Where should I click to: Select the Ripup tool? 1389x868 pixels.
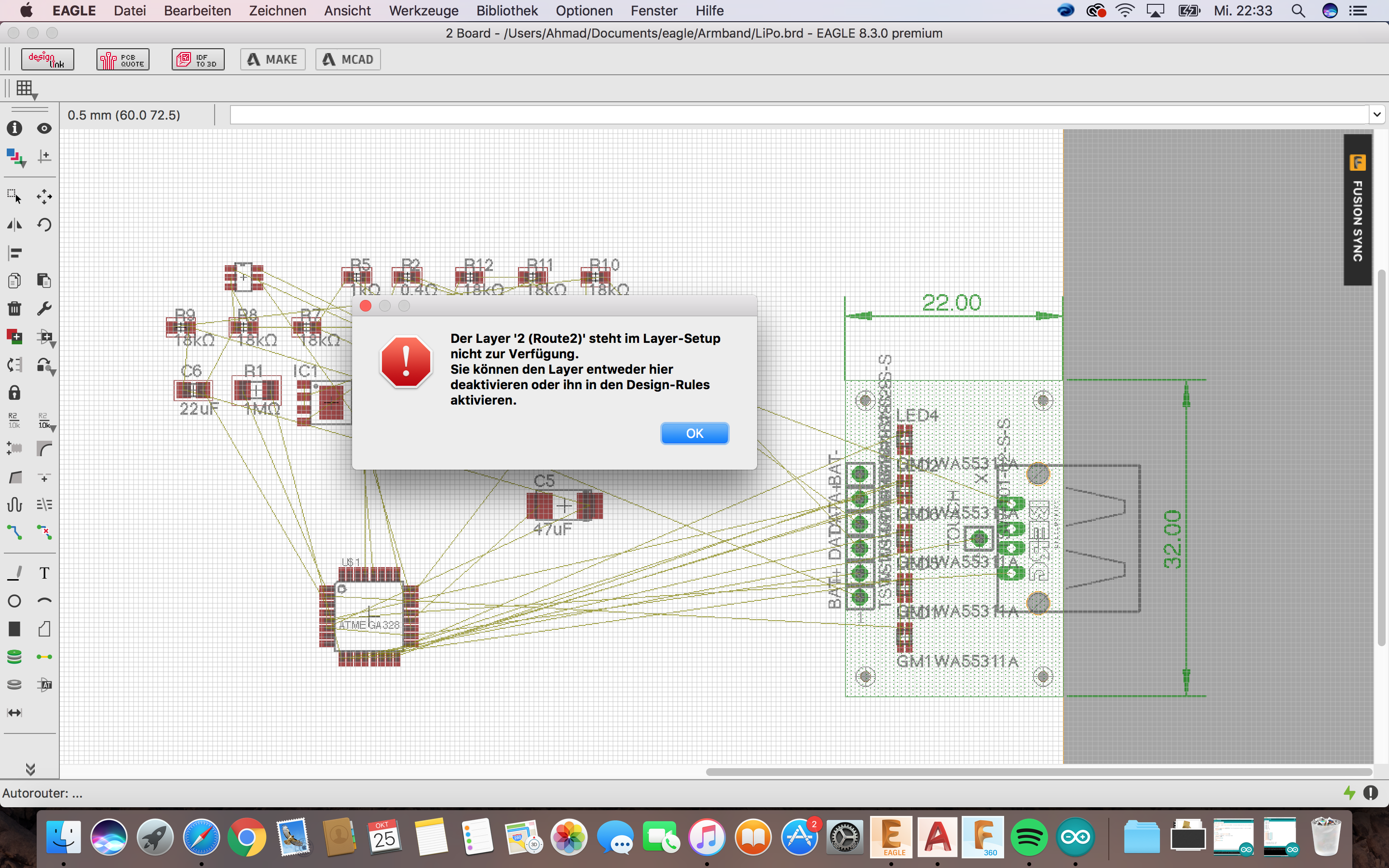coord(44,533)
